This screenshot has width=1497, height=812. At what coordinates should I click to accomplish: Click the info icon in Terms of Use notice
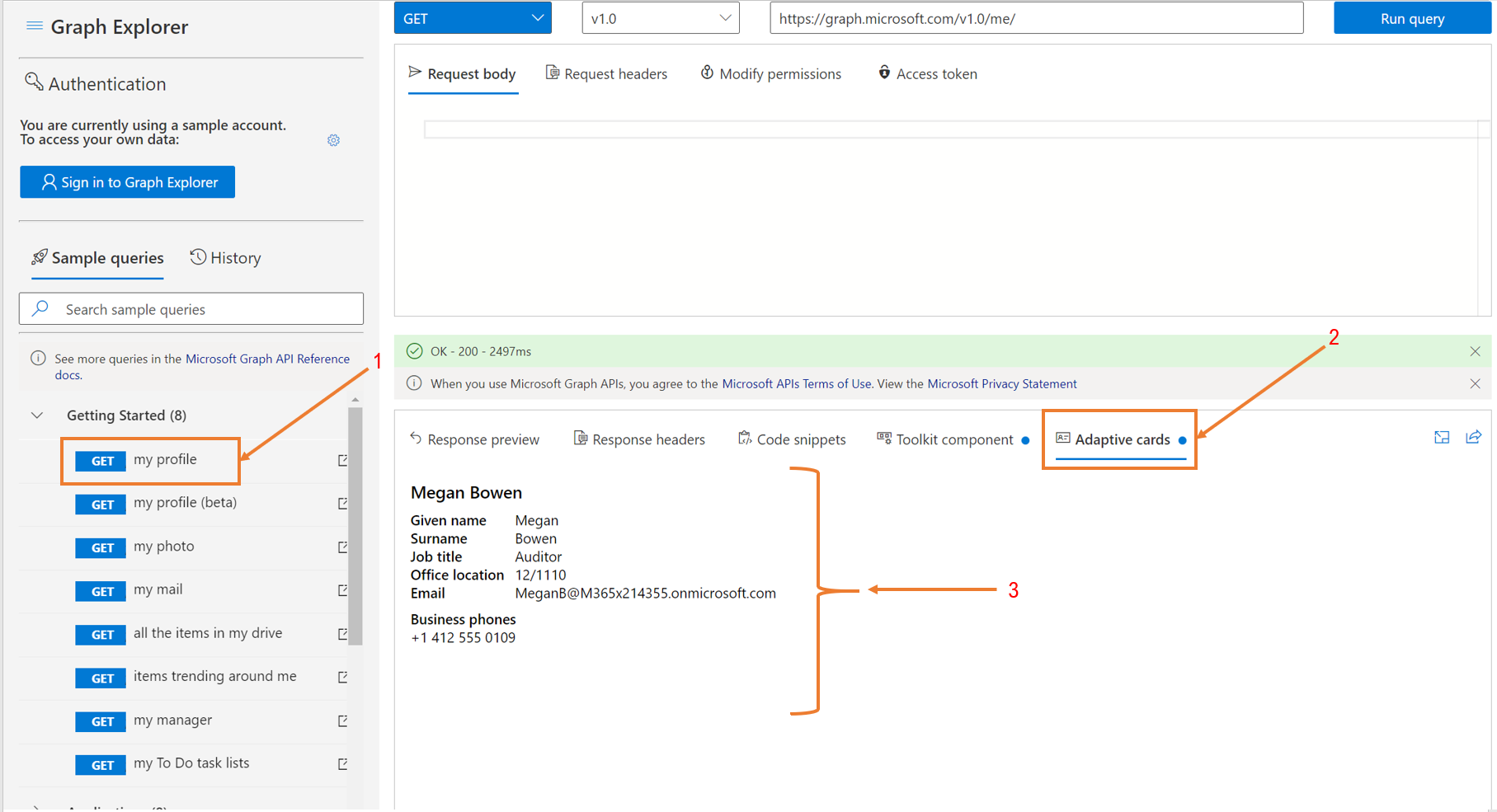point(414,383)
